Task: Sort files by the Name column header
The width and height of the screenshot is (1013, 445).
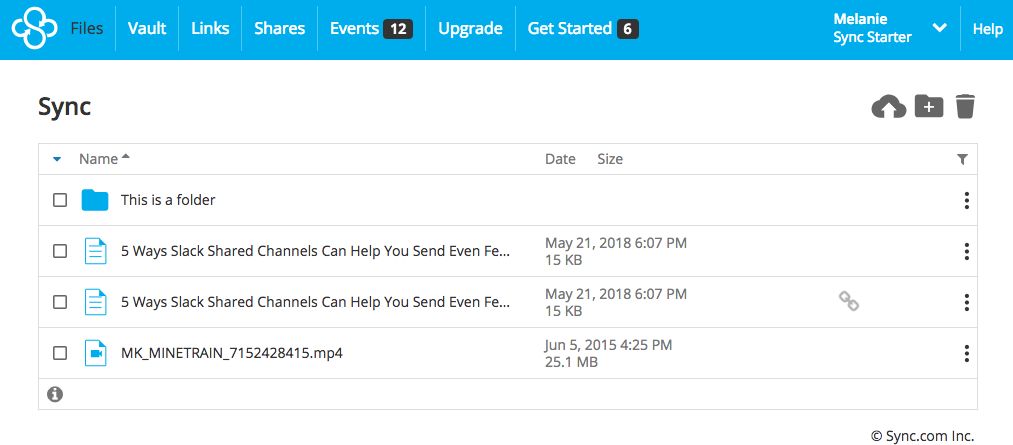Action: click(x=99, y=159)
